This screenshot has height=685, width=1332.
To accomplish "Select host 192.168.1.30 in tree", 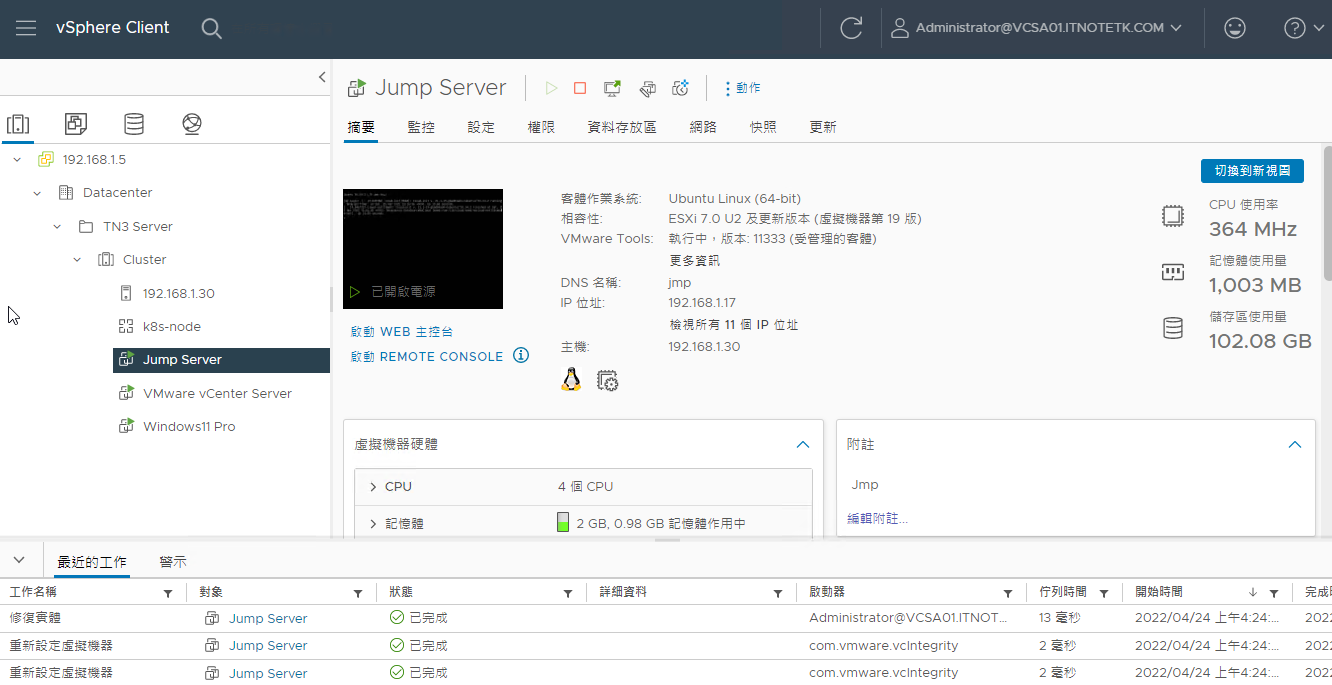I will tap(178, 293).
